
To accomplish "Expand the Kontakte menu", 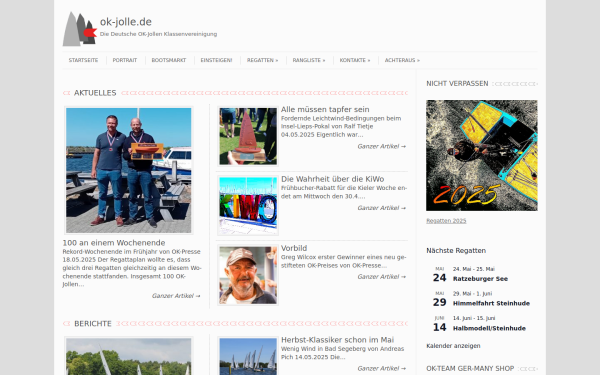I will point(355,60).
